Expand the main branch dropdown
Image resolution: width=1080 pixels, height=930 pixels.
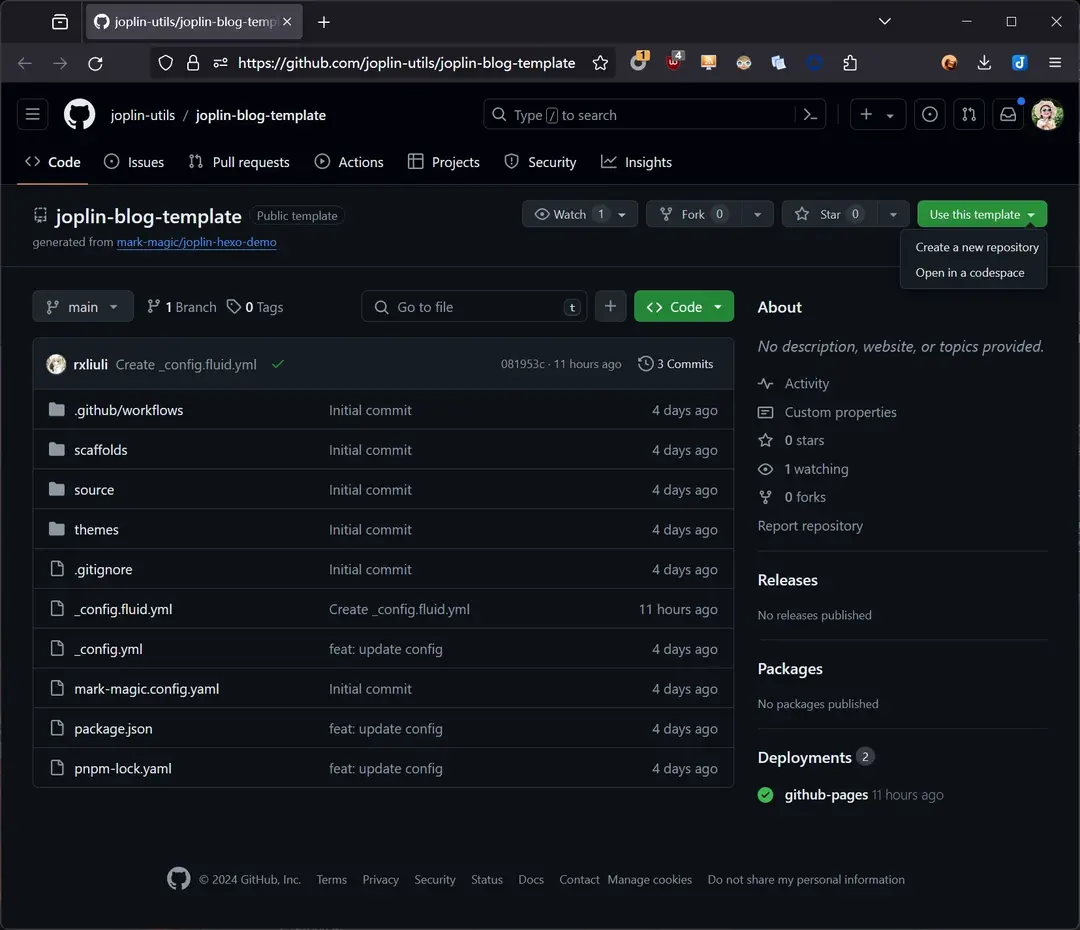coord(83,307)
